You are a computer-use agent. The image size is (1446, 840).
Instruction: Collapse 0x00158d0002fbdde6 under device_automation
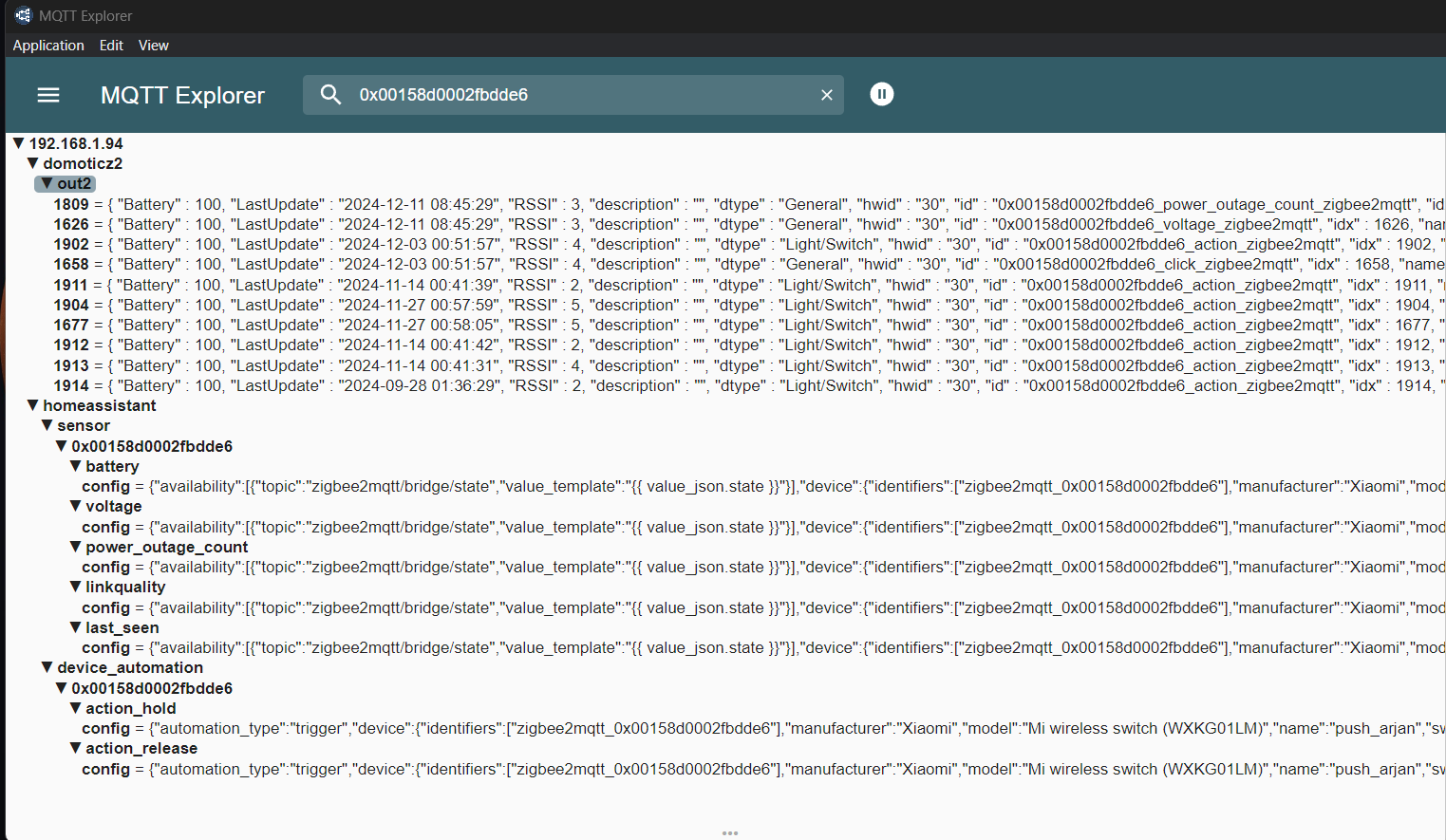coord(61,688)
